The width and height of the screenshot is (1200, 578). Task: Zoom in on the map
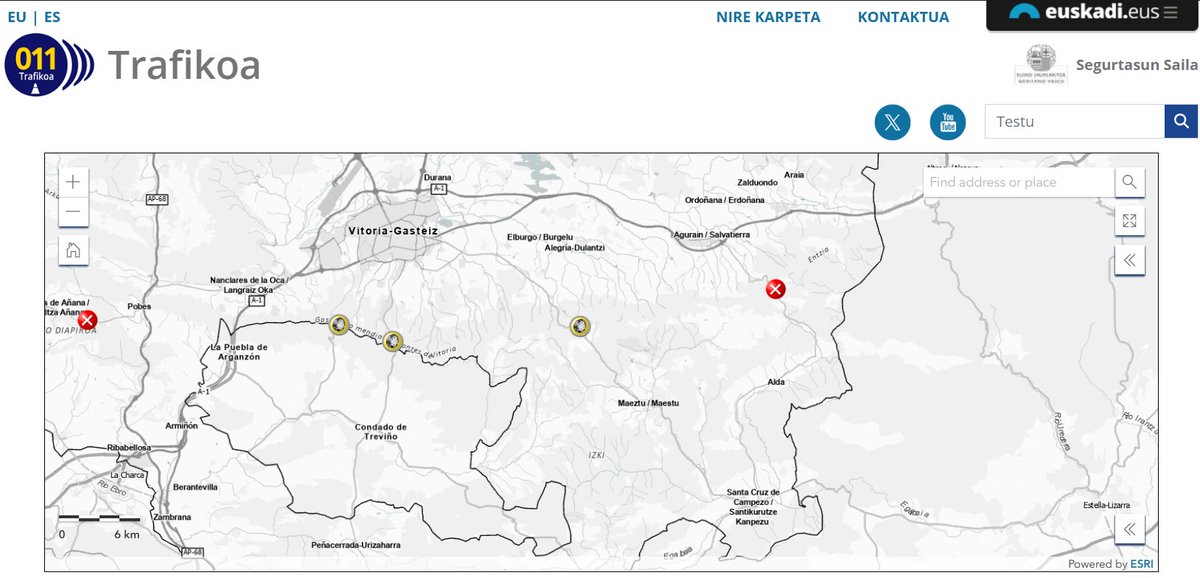tap(72, 182)
